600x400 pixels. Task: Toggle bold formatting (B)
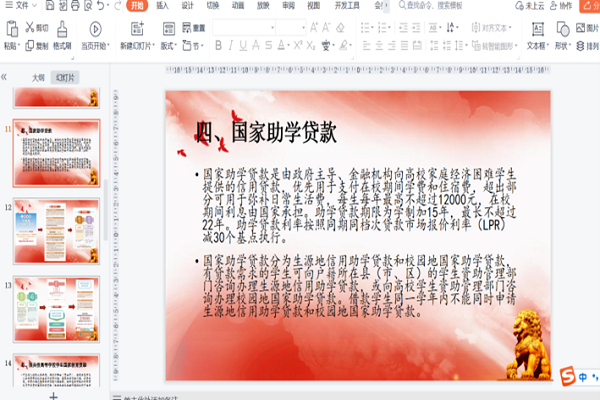click(x=217, y=46)
